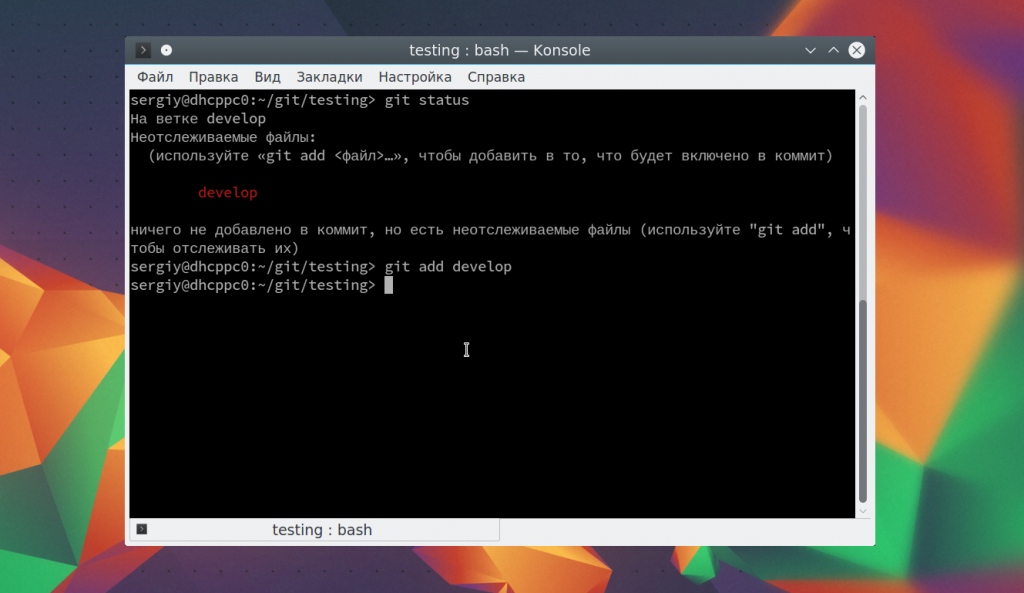
Task: Click the terminal icon on the bash tab
Action: (142, 529)
